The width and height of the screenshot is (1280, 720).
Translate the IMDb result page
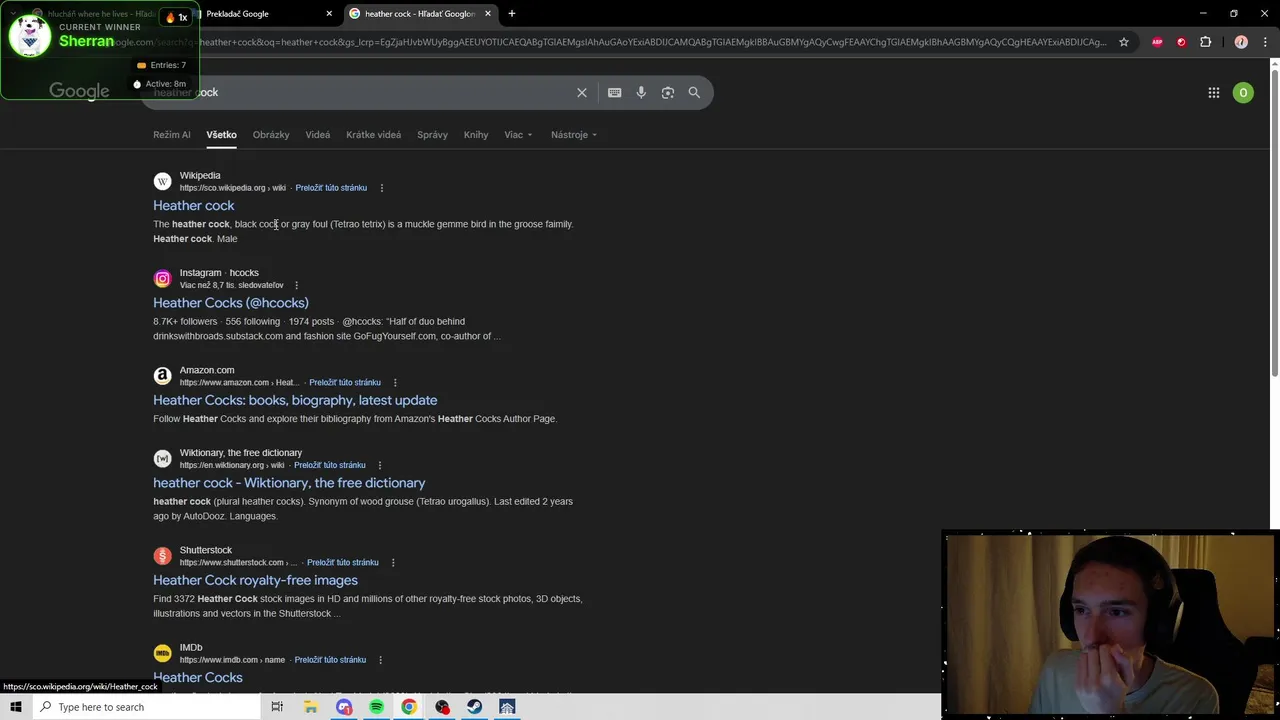tap(330, 660)
